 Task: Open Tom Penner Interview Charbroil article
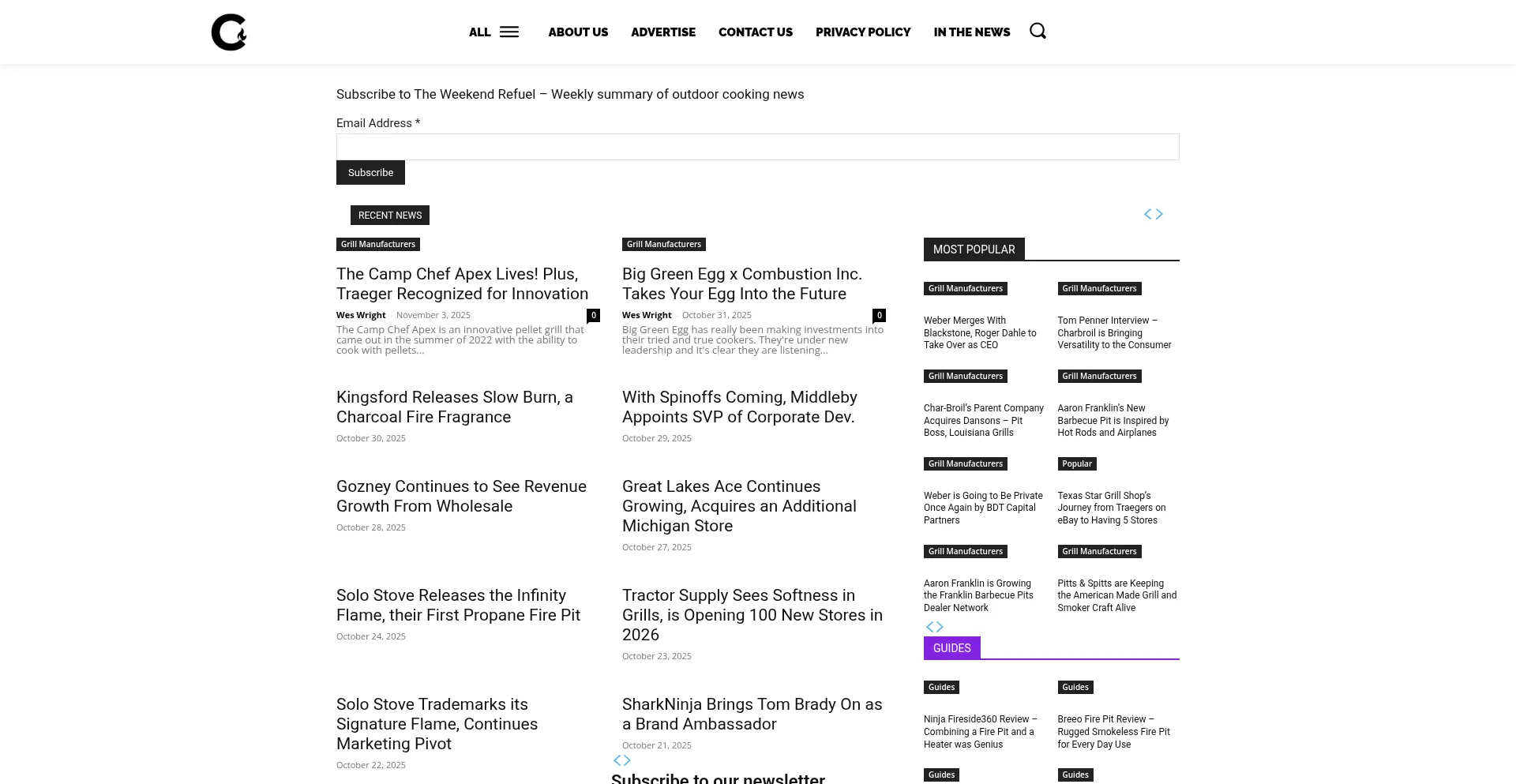click(1115, 333)
